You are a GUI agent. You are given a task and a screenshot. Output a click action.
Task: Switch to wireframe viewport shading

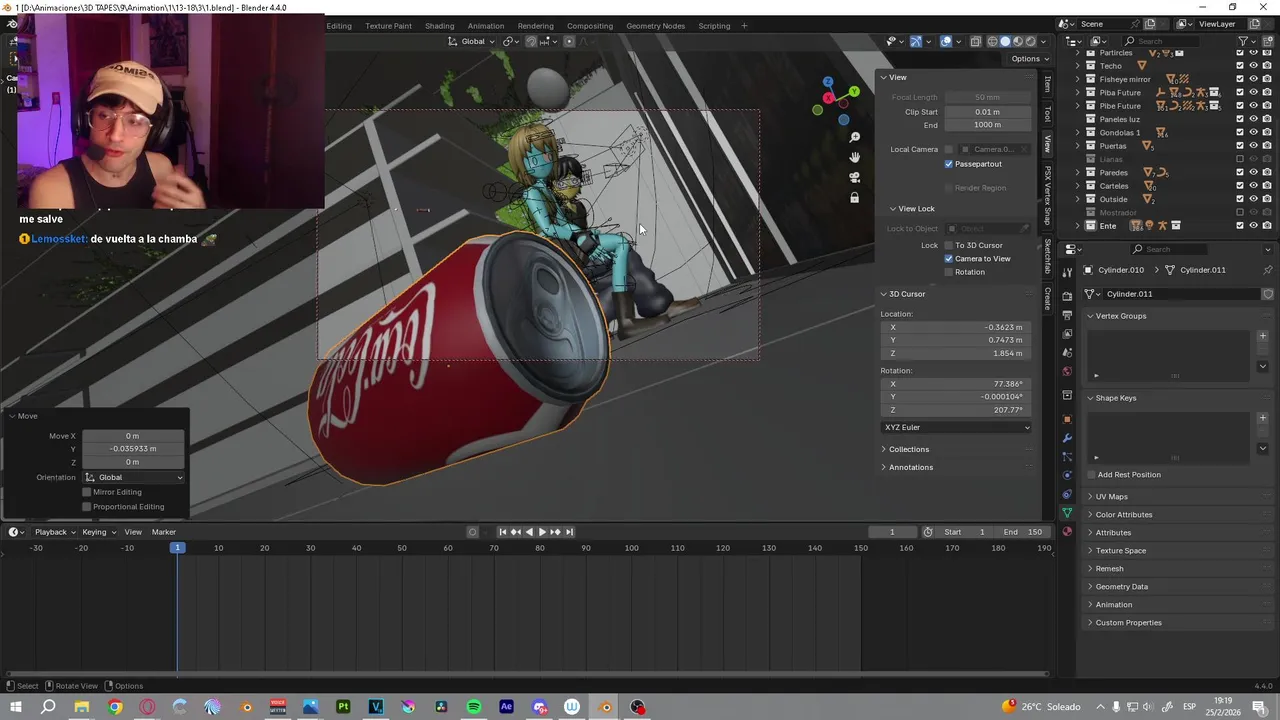pos(993,41)
